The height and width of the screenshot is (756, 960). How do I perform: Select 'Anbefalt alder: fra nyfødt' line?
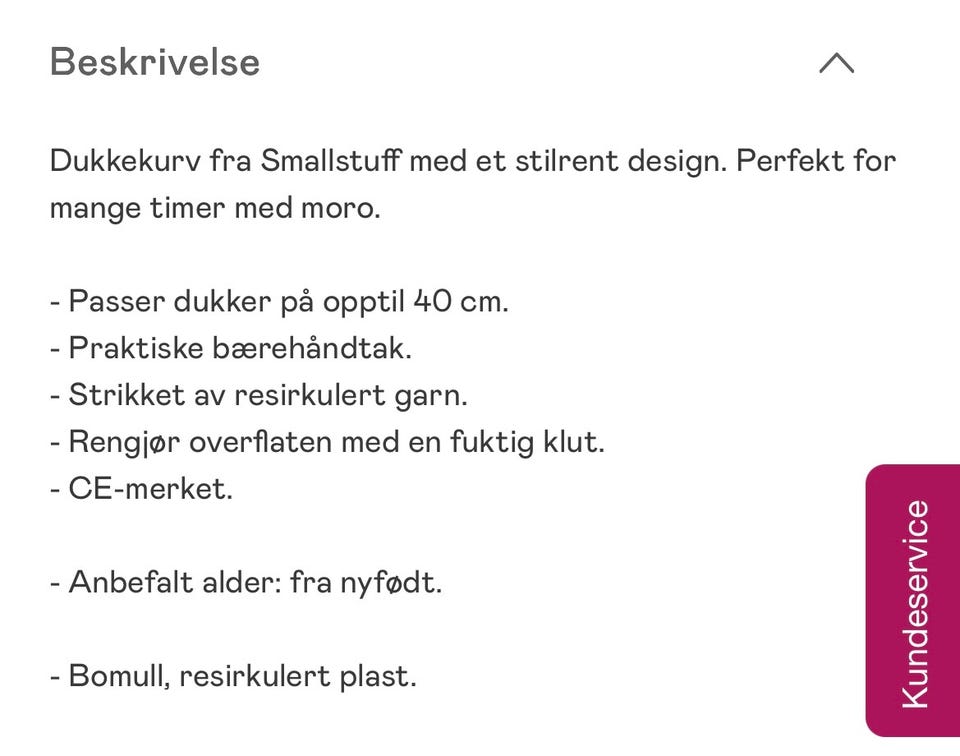245,581
